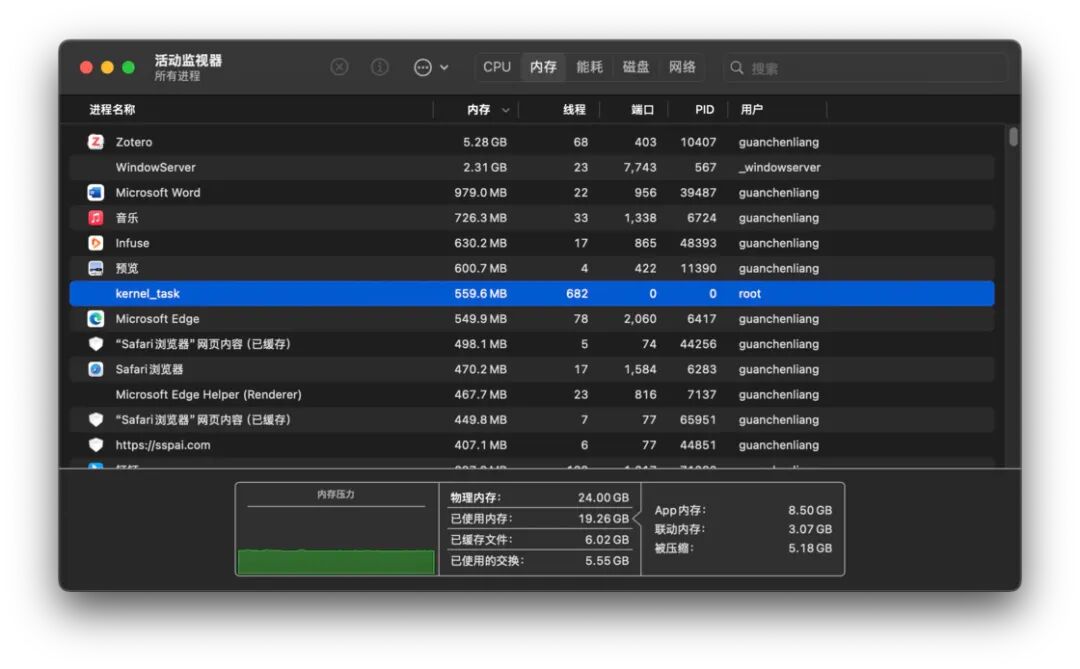Click the Safari浏览器 compass icon
Screen dimensions: 1080x669
[x=96, y=369]
